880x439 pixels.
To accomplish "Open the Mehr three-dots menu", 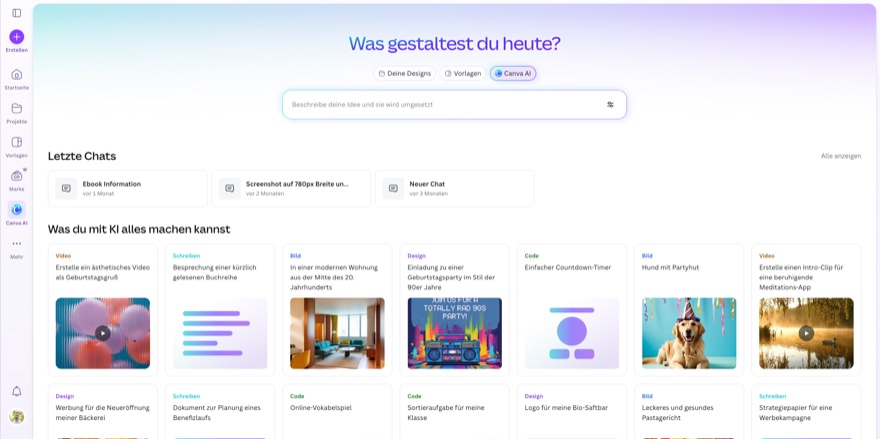I will pos(17,244).
